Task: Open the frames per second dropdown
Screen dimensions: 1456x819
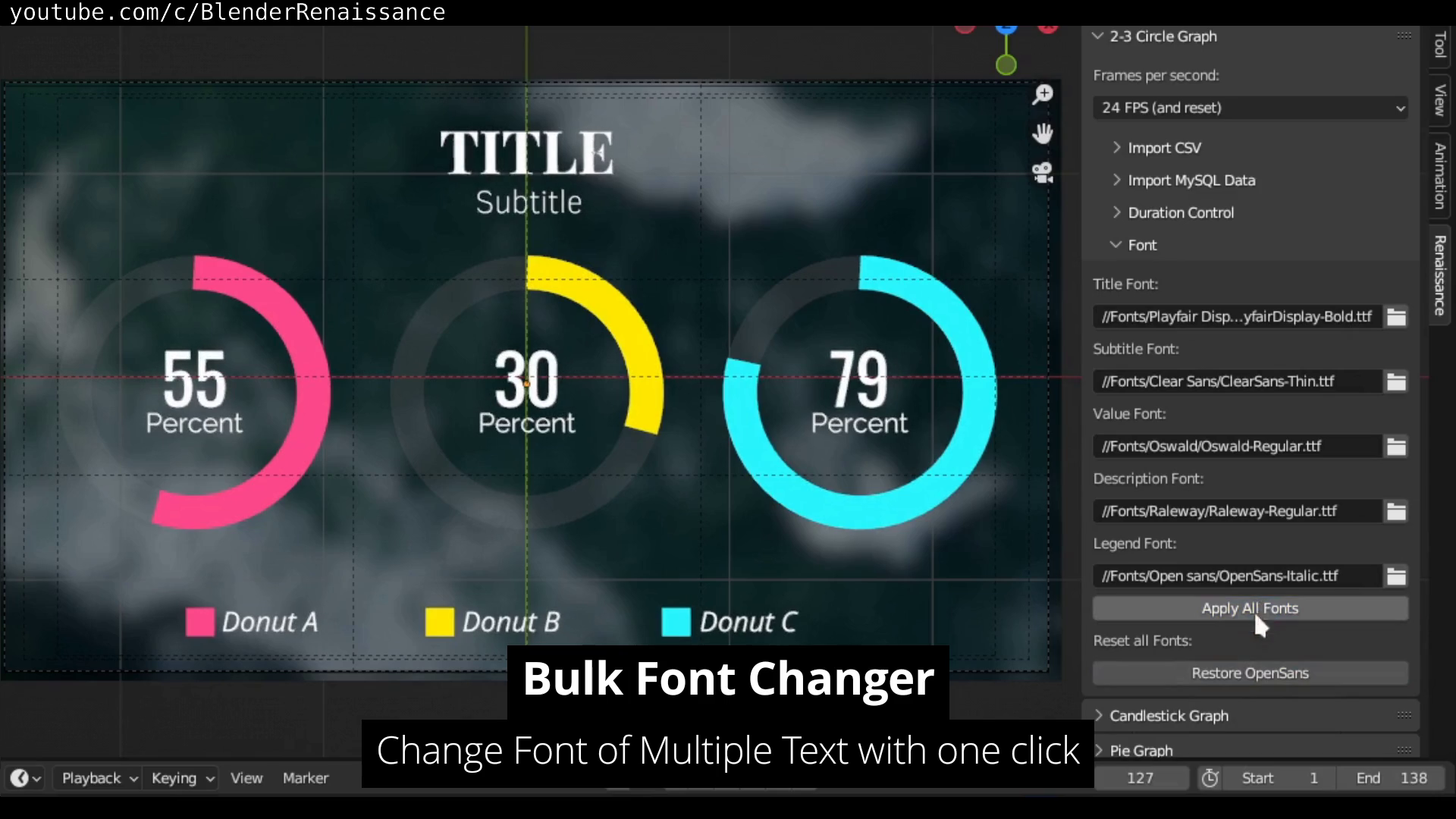Action: 1250,108
